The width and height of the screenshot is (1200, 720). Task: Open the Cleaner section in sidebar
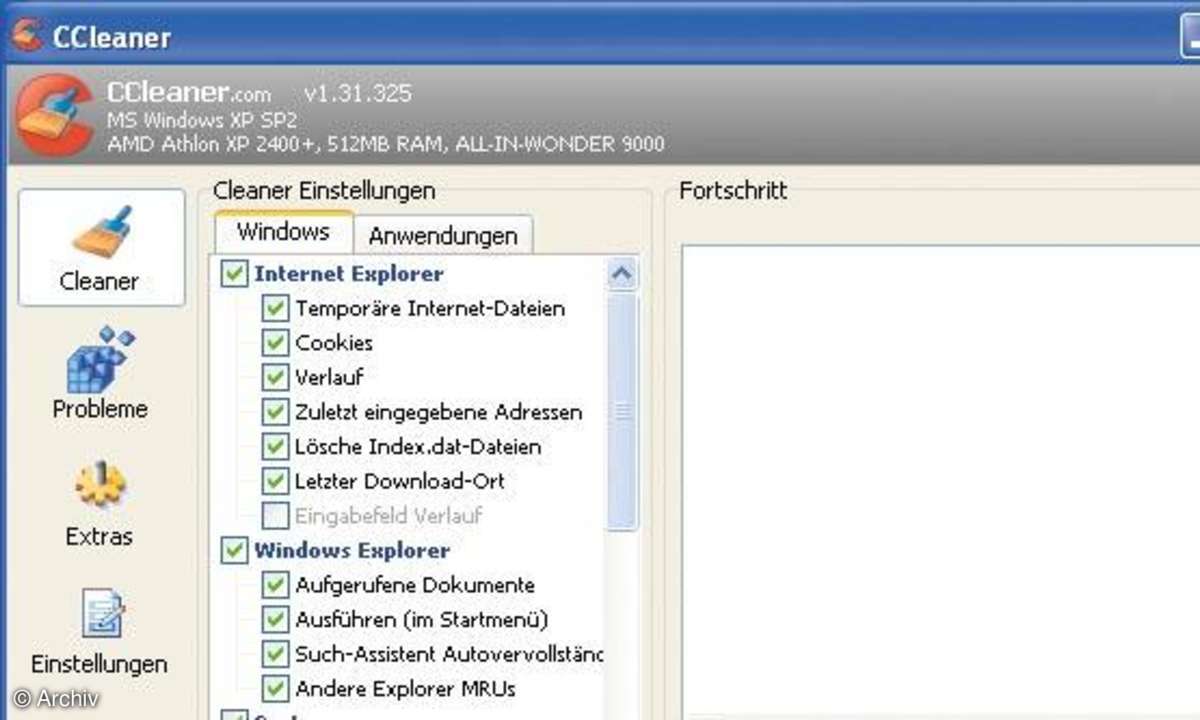click(x=101, y=248)
